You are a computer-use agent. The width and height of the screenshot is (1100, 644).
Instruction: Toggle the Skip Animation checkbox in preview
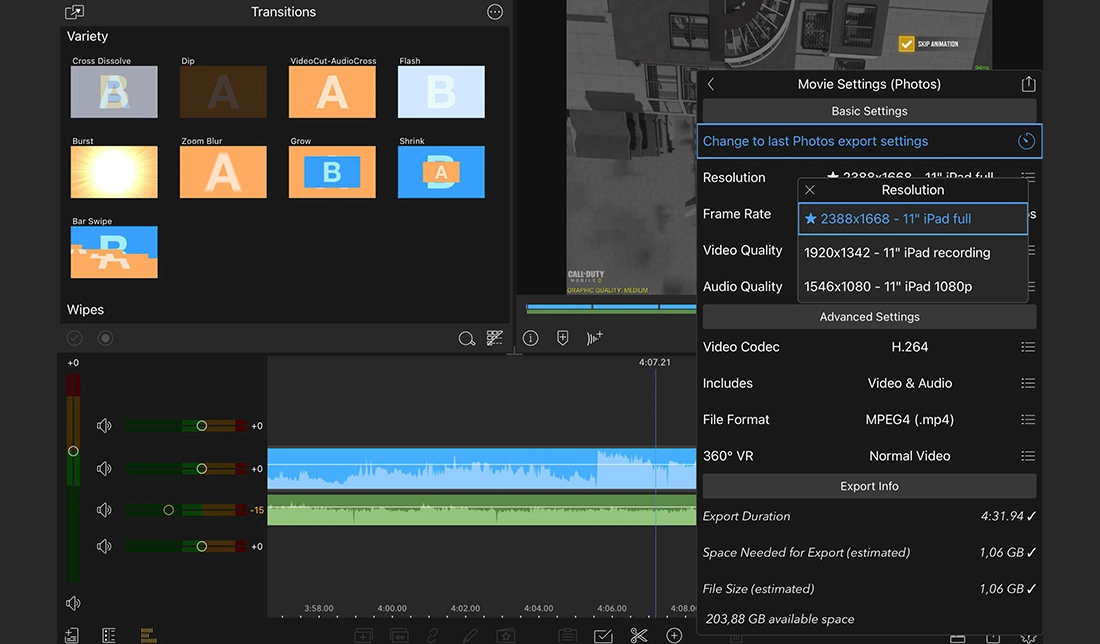tap(907, 44)
